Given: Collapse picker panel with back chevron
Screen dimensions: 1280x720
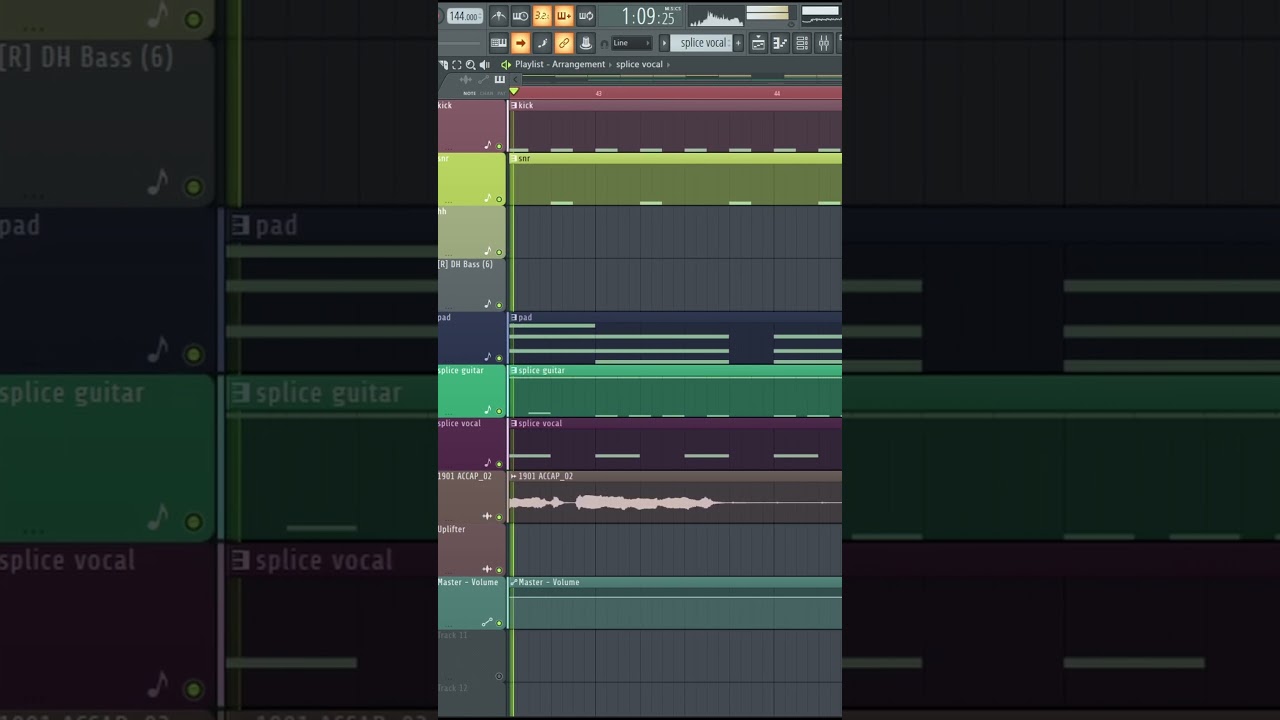Looking at the screenshot, I should click(515, 80).
